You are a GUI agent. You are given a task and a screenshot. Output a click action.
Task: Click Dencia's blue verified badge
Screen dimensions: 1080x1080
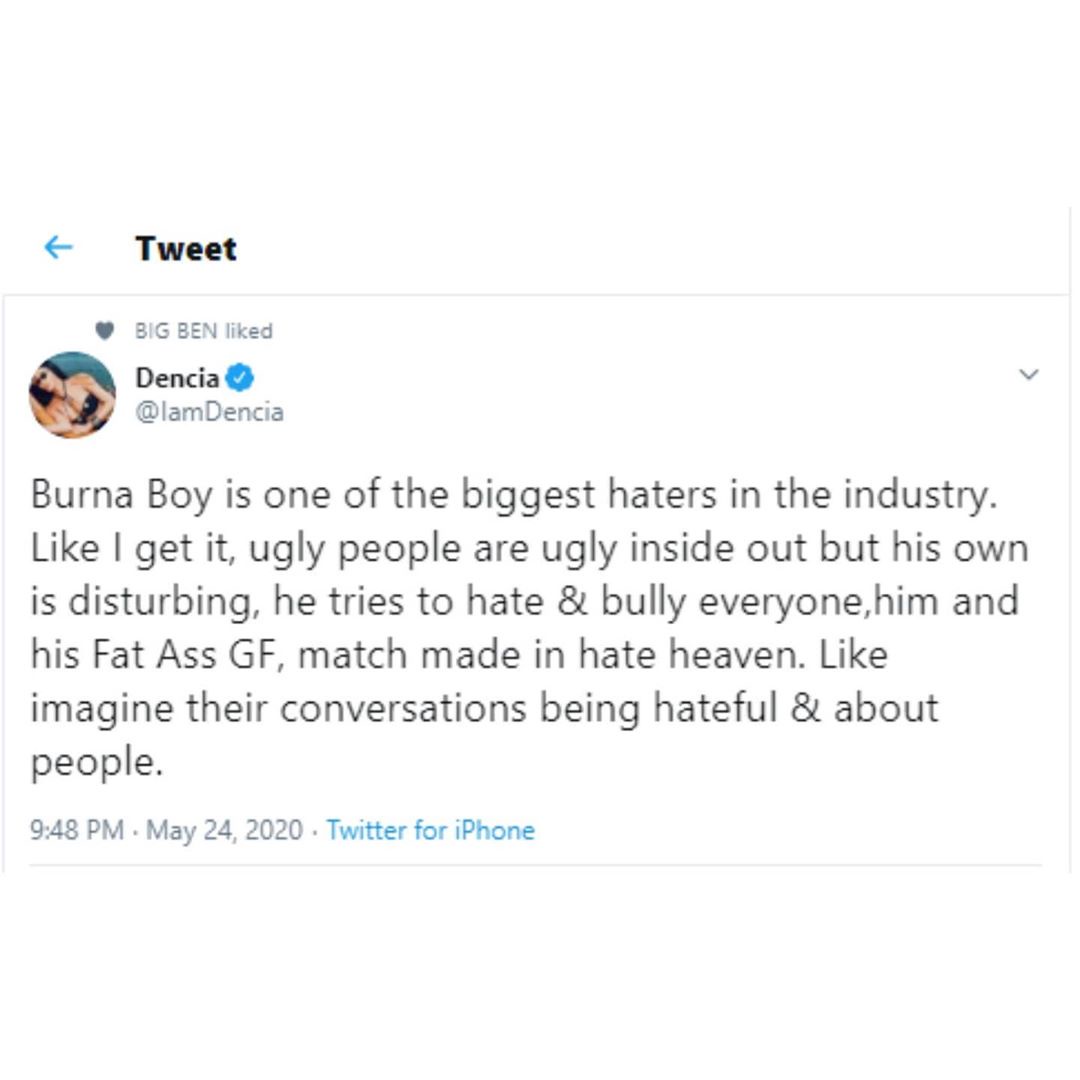point(239,378)
